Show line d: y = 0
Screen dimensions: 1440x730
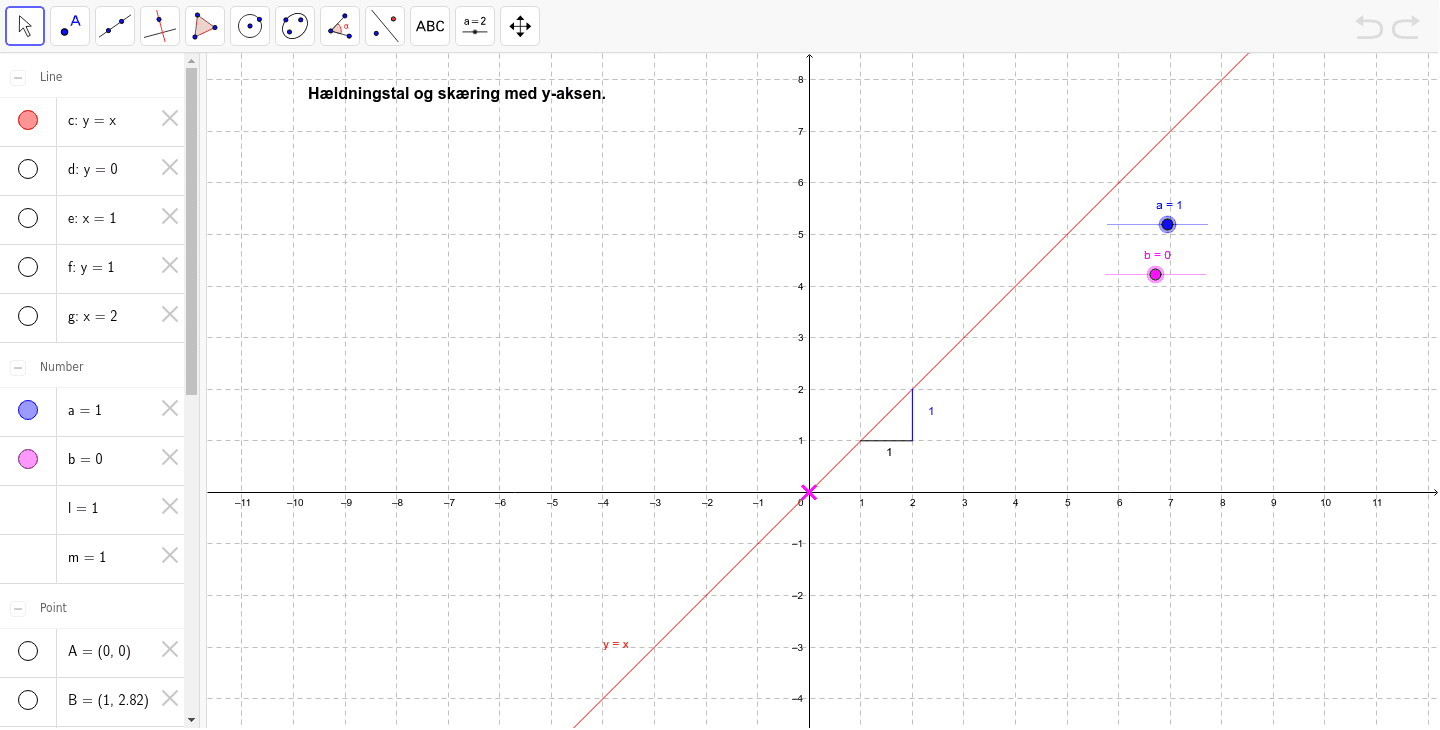(28, 169)
